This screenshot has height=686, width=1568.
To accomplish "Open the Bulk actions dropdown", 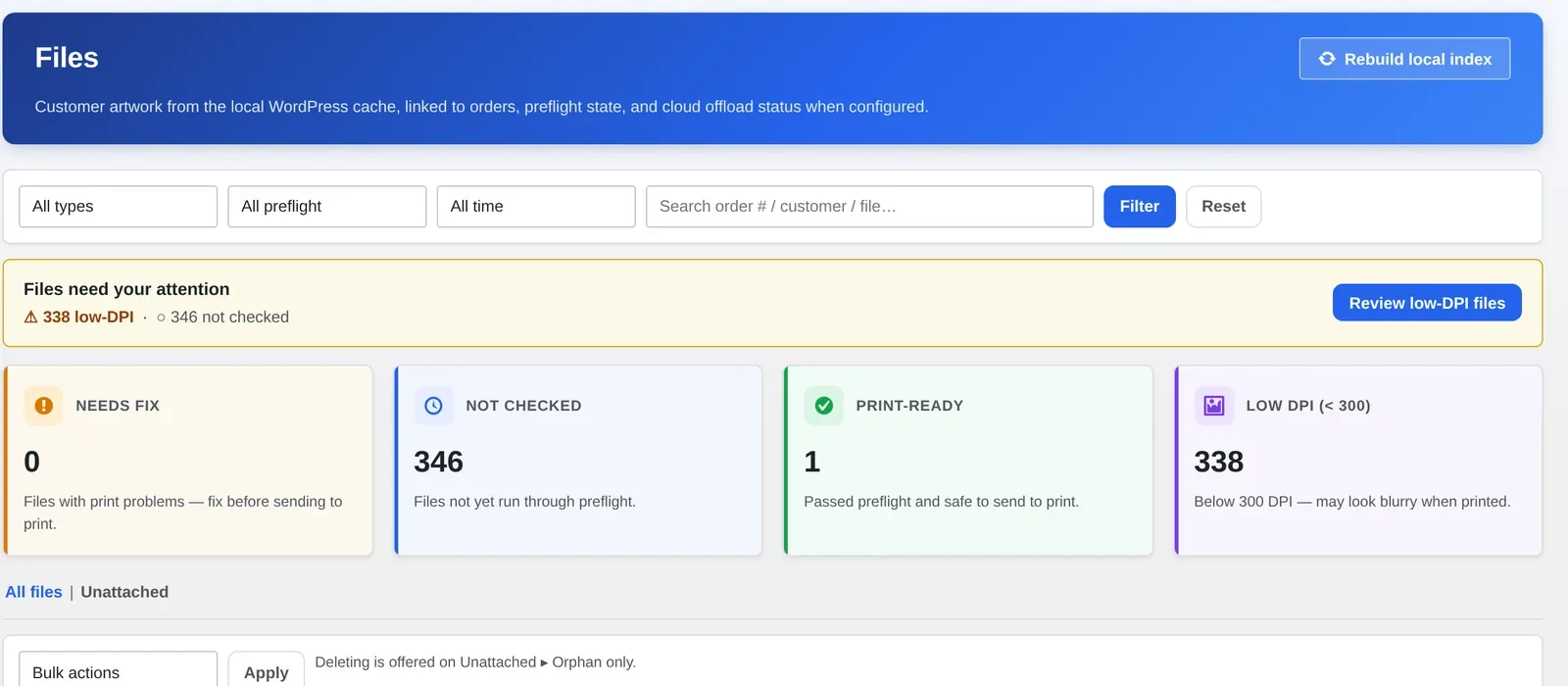I will (118, 672).
